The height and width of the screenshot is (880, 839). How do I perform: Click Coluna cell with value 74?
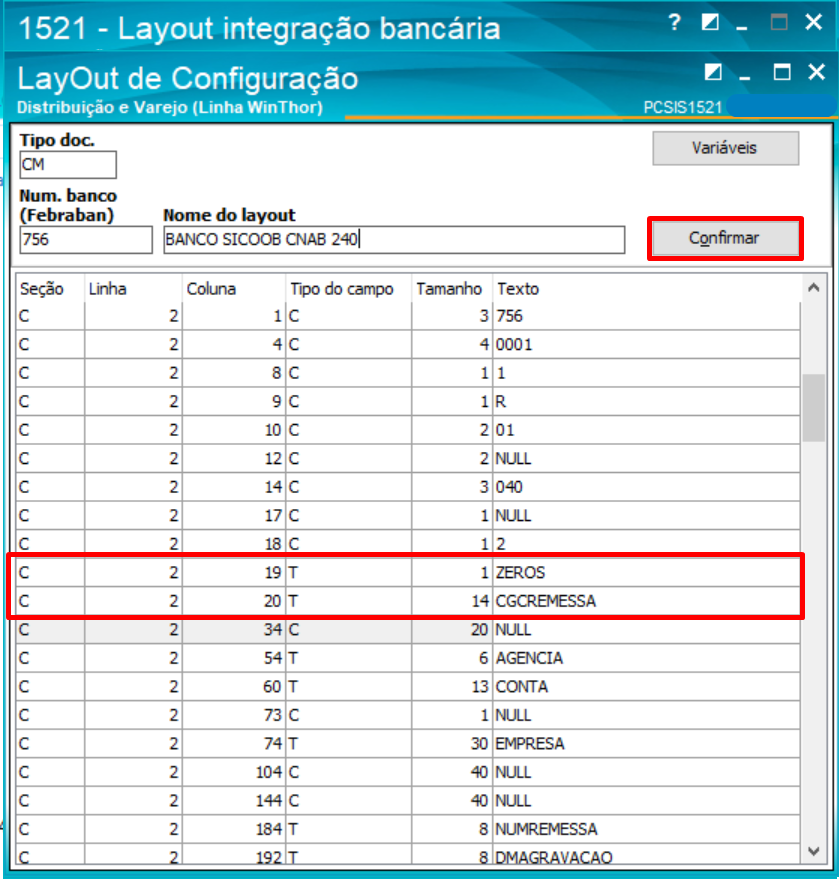[233, 744]
